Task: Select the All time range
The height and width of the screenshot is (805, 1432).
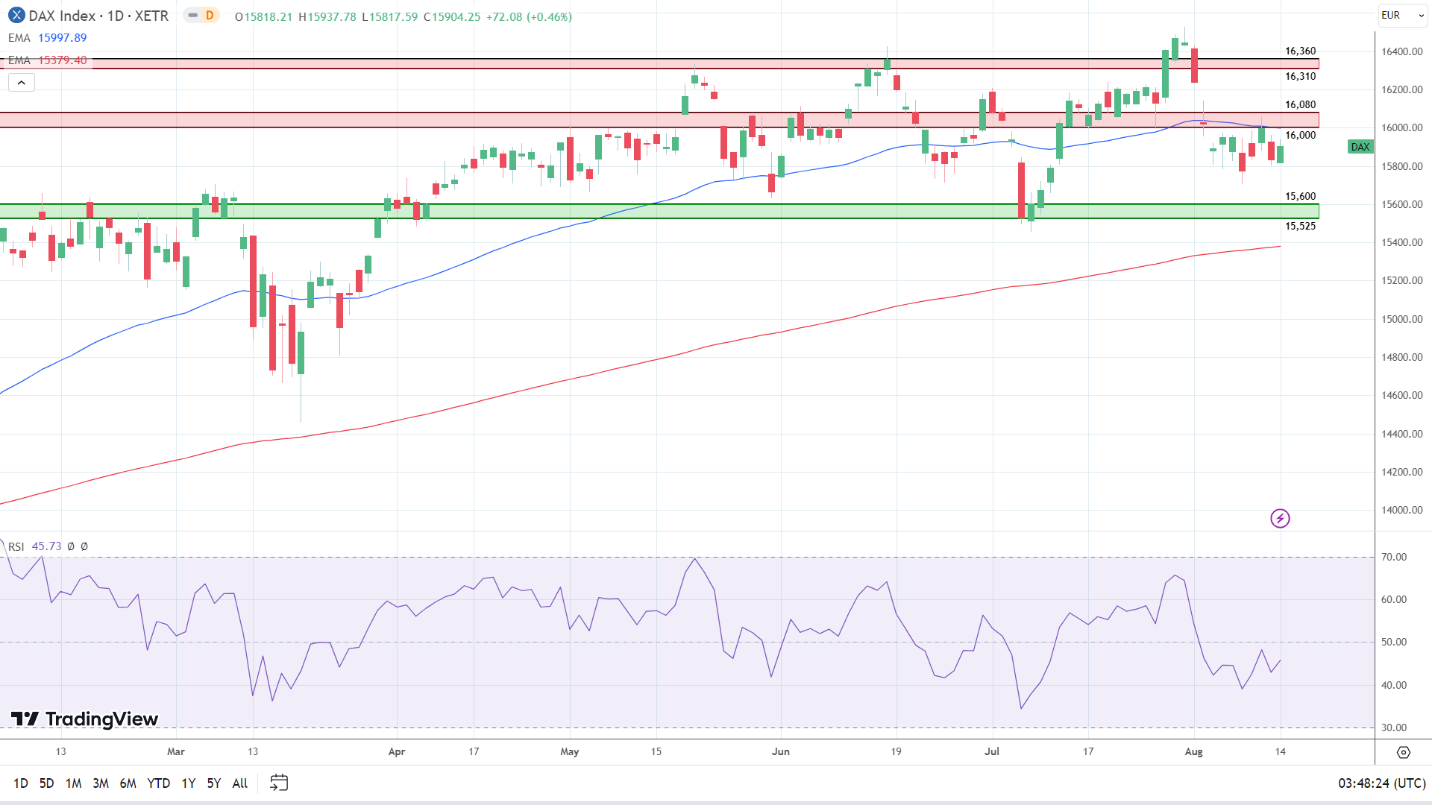Action: coord(240,783)
